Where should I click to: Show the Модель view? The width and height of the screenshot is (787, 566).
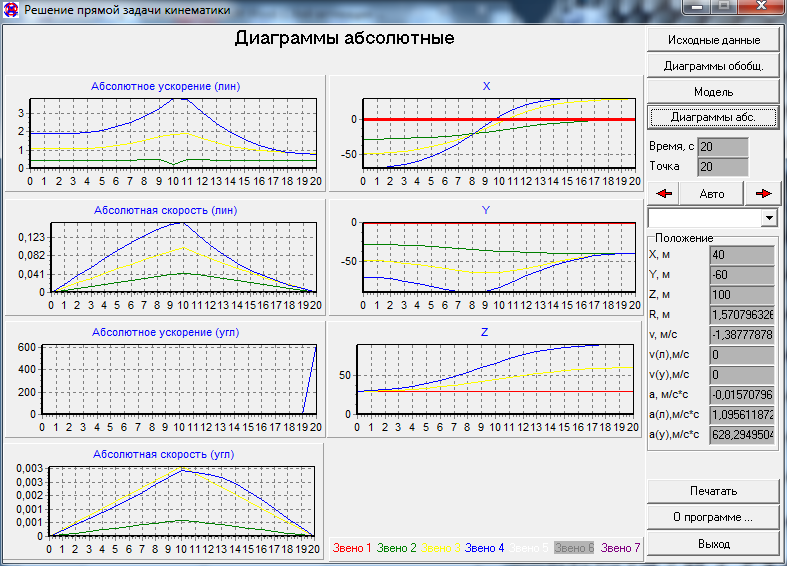pos(713,92)
